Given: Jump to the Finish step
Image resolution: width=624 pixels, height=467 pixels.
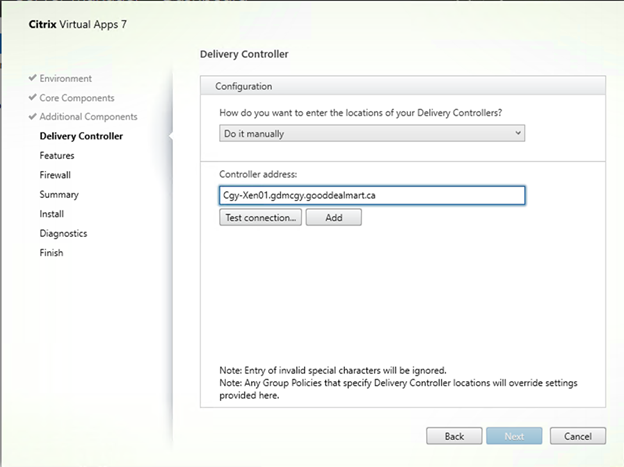Looking at the screenshot, I should tap(51, 253).
